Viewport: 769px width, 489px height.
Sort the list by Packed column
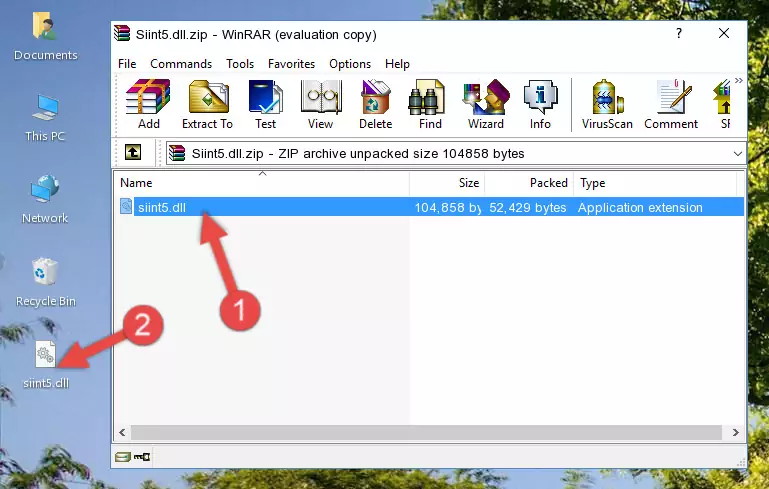click(x=529, y=183)
